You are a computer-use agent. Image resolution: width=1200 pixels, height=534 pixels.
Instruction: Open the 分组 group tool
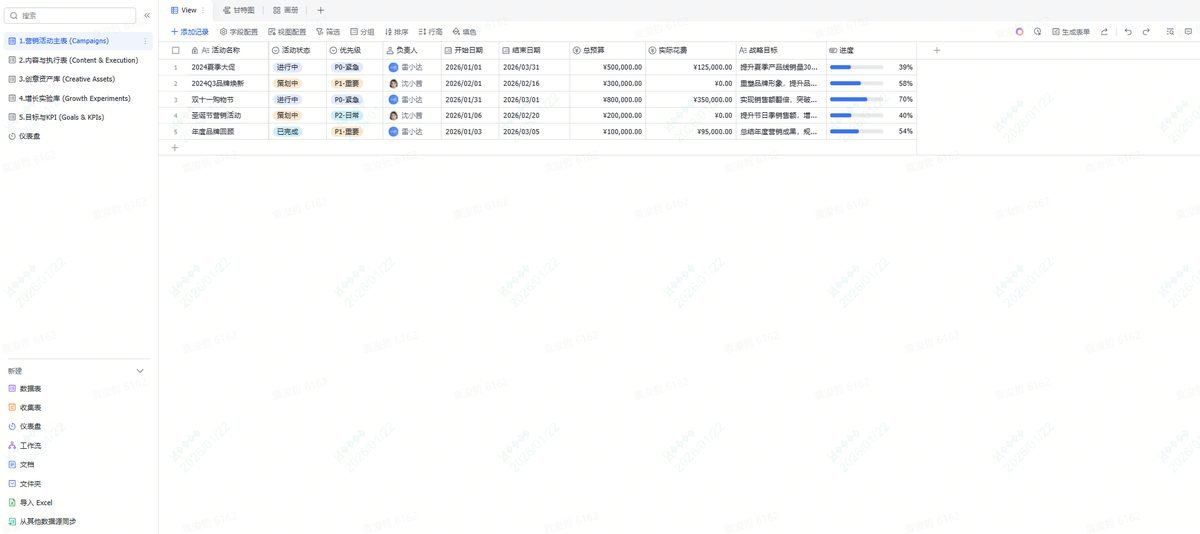click(x=362, y=32)
